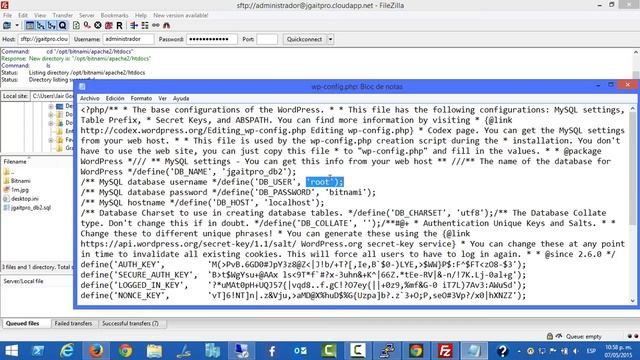Switch to Failed transfers tab

tap(73, 323)
